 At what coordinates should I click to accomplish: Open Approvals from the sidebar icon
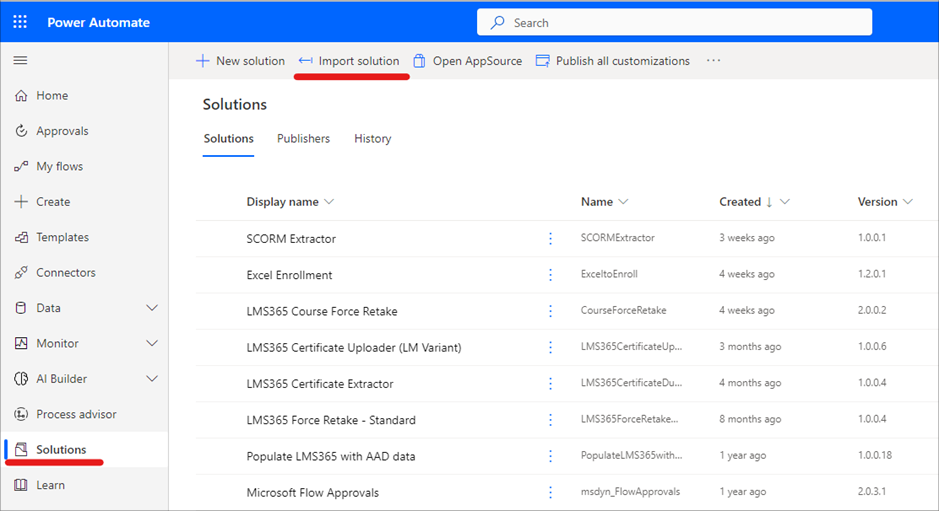click(21, 131)
